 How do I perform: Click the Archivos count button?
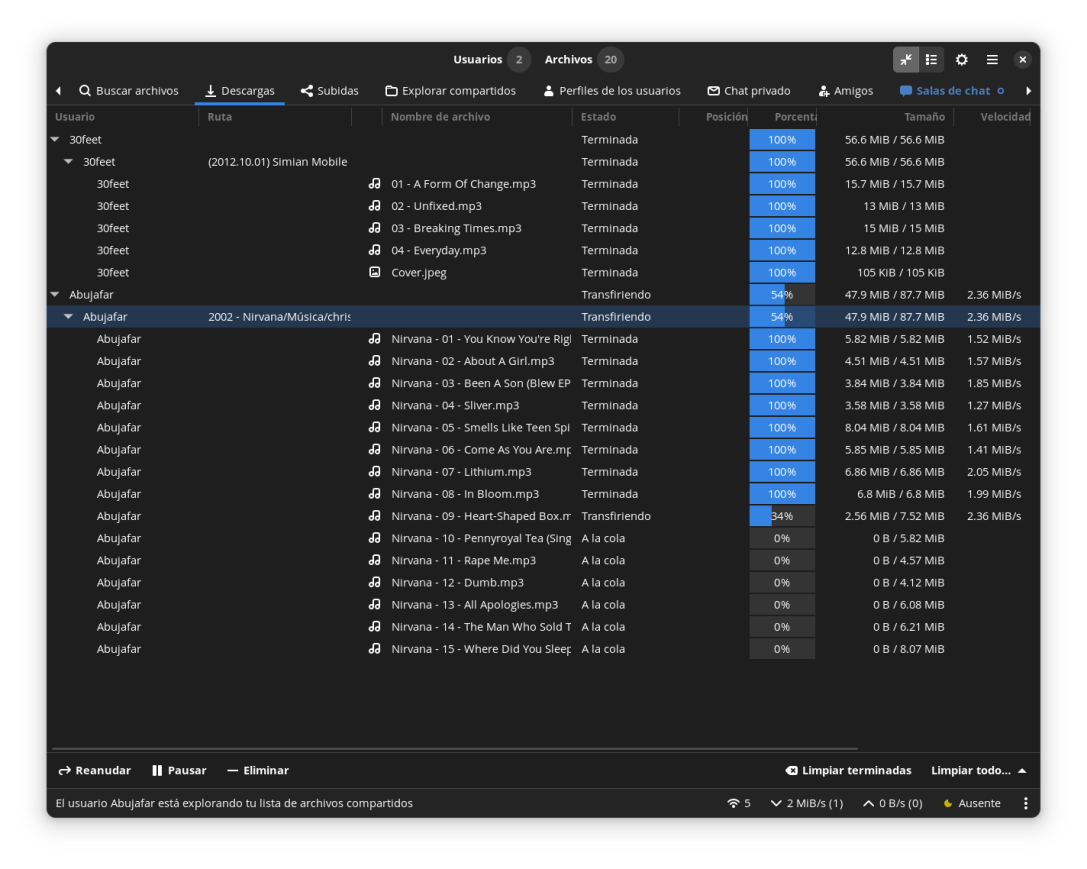[x=583, y=60]
